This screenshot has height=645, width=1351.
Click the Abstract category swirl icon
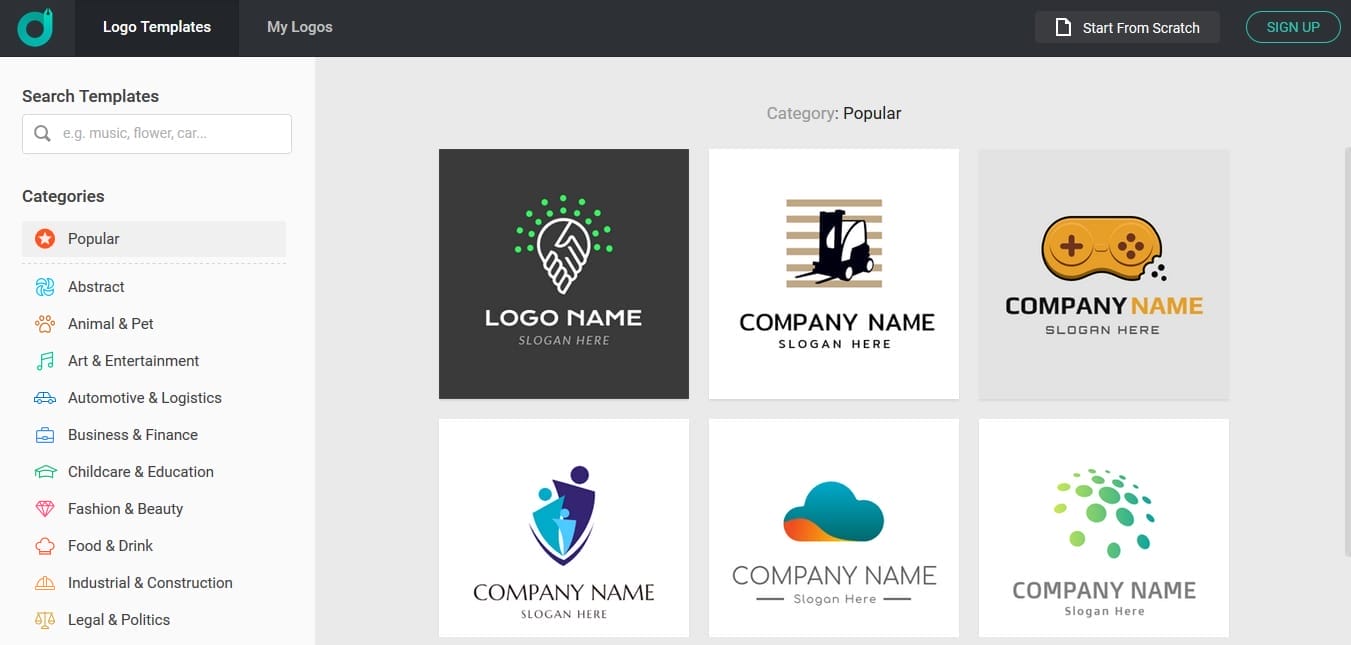tap(44, 286)
